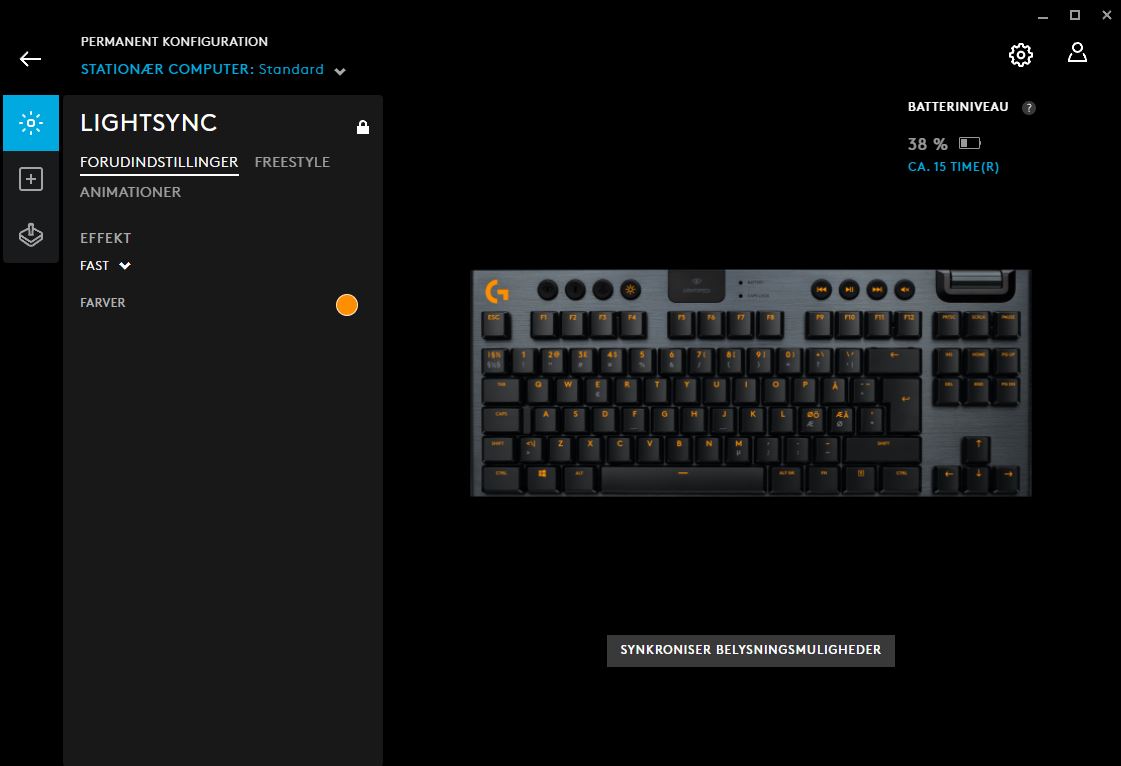The height and width of the screenshot is (766, 1121).
Task: Click the battery level help question mark
Action: pos(1029,108)
